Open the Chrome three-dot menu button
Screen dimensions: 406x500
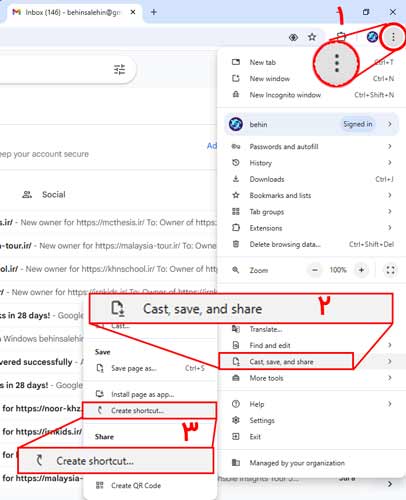[x=393, y=37]
